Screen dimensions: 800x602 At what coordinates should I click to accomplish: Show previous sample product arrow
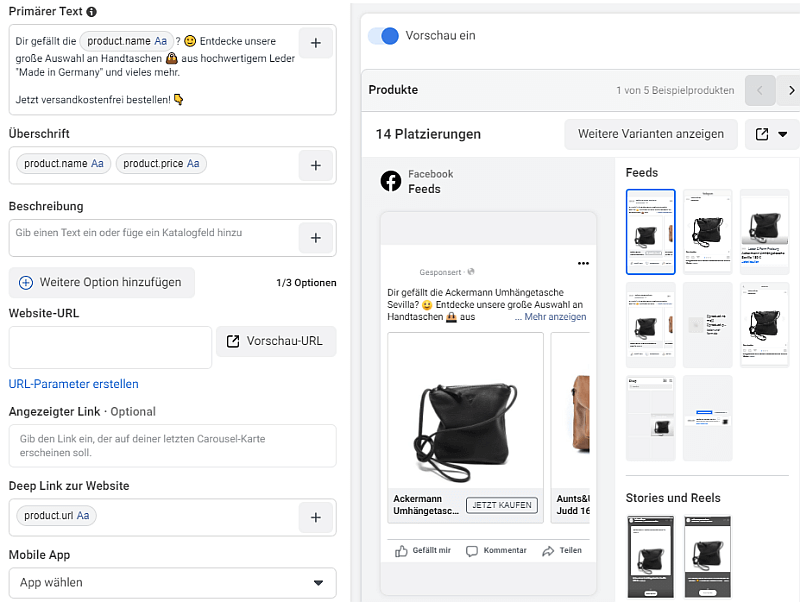pos(760,90)
